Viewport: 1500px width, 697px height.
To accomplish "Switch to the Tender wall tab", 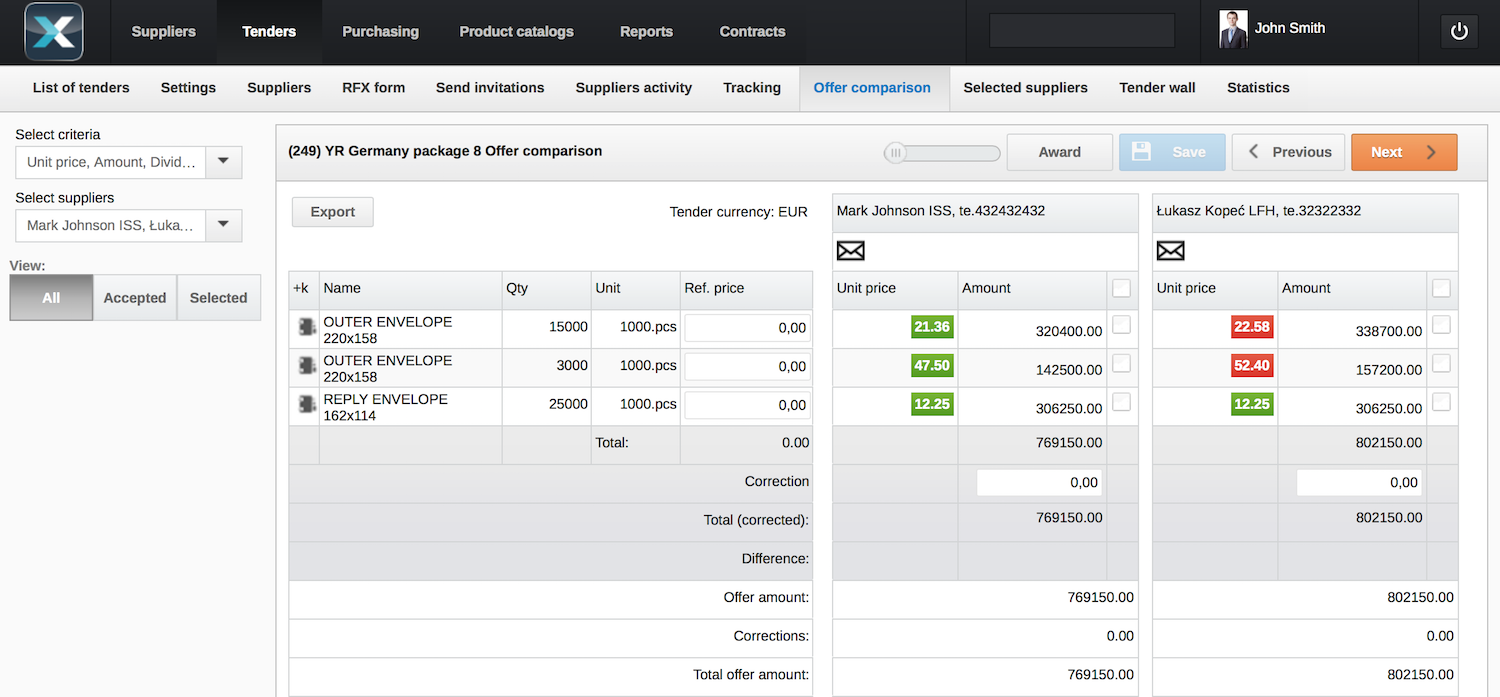I will [1157, 88].
